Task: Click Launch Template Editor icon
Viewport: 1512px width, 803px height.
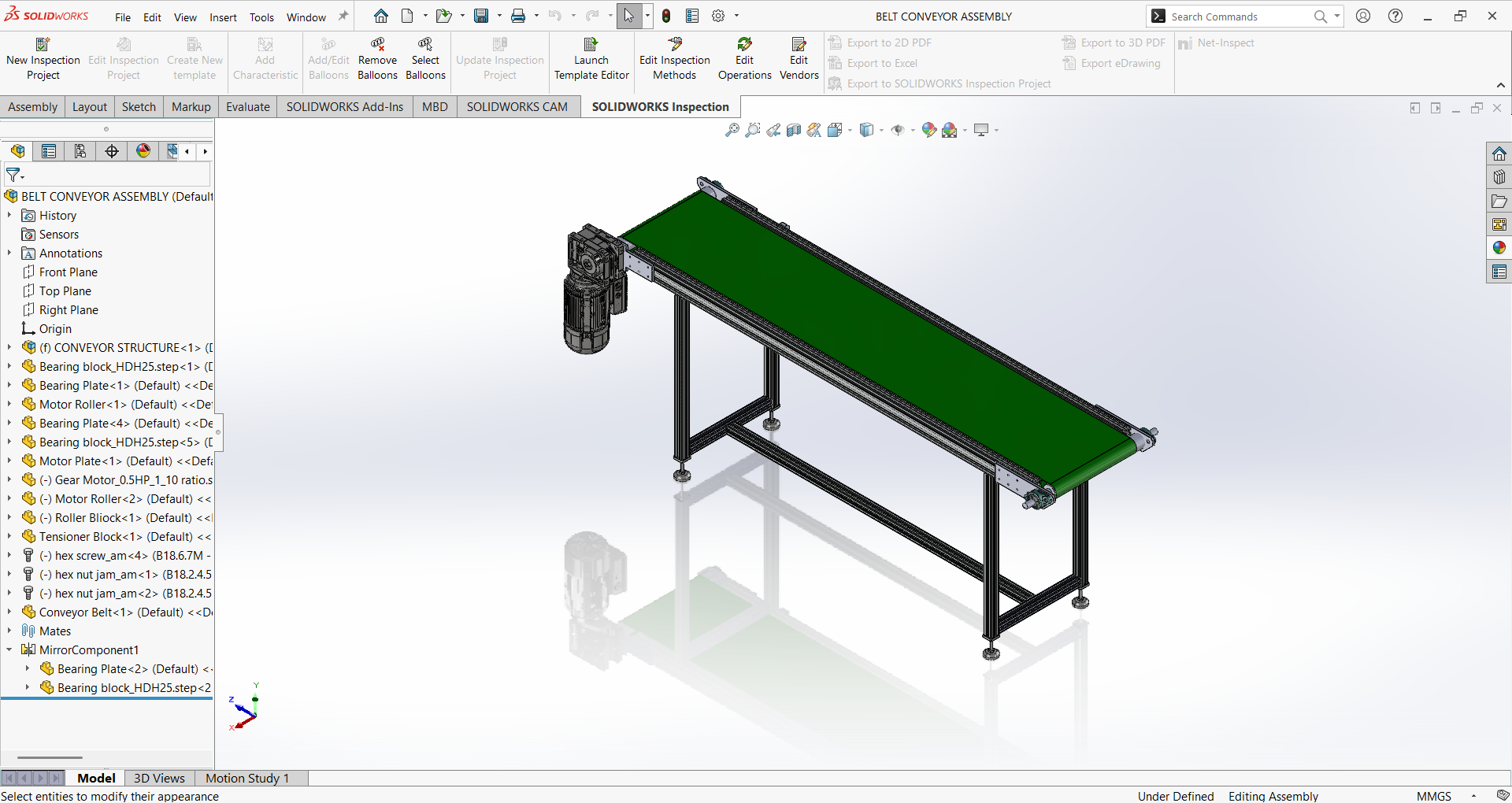Action: point(591,59)
